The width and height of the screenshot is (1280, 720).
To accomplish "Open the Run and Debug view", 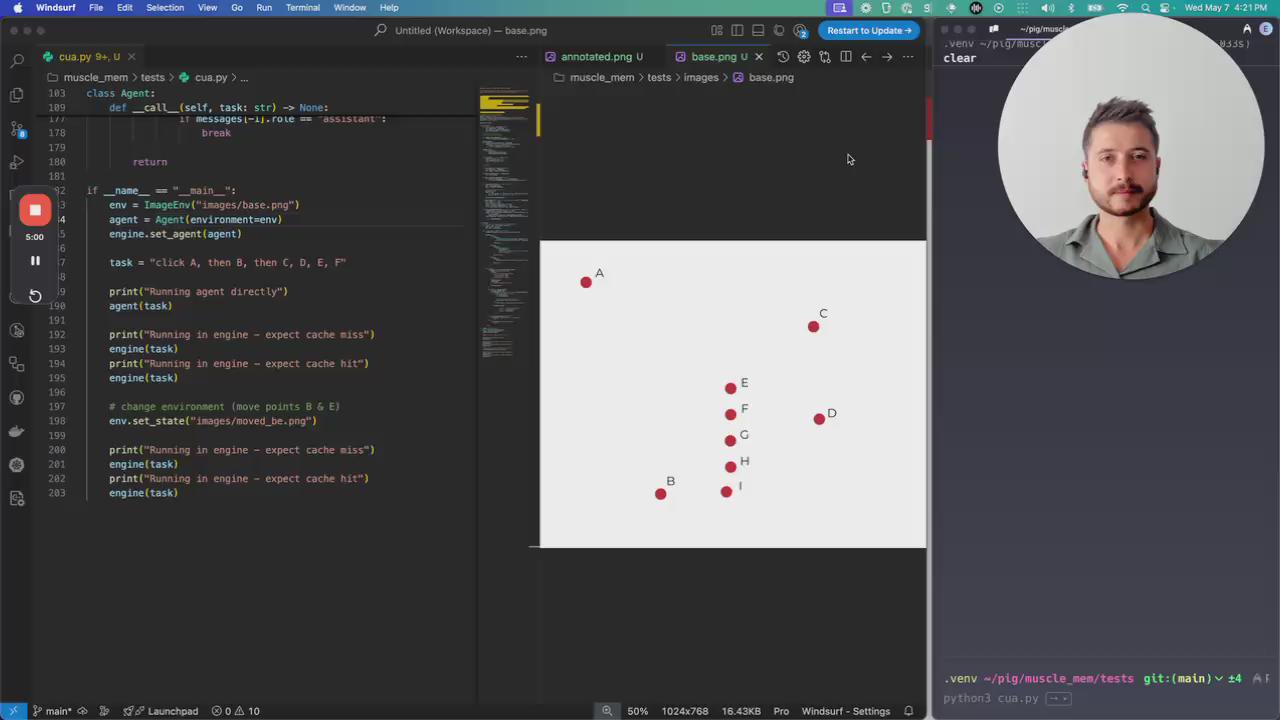I will pyautogui.click(x=17, y=162).
